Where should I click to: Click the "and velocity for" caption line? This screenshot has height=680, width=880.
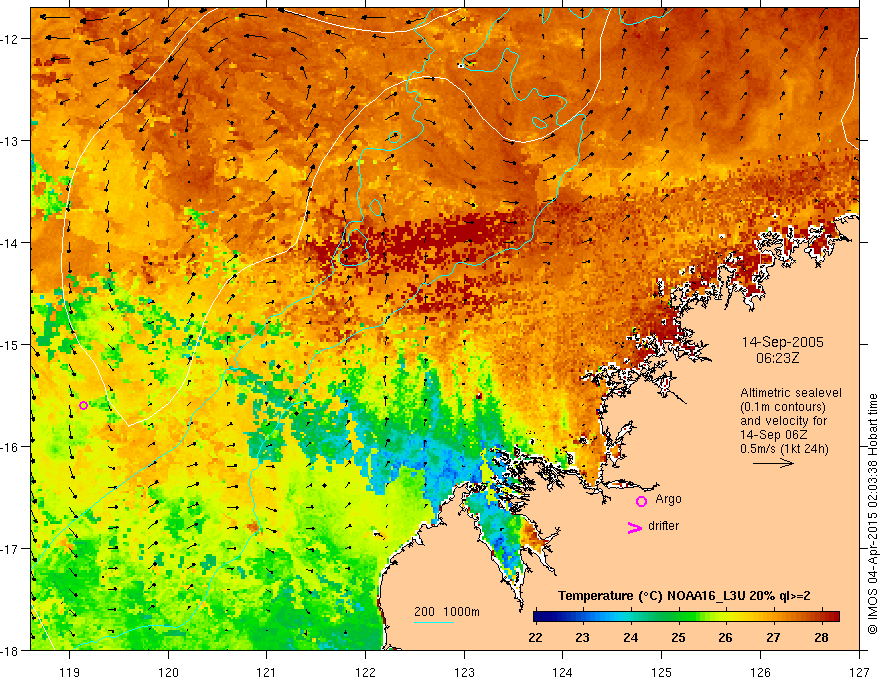click(x=783, y=421)
